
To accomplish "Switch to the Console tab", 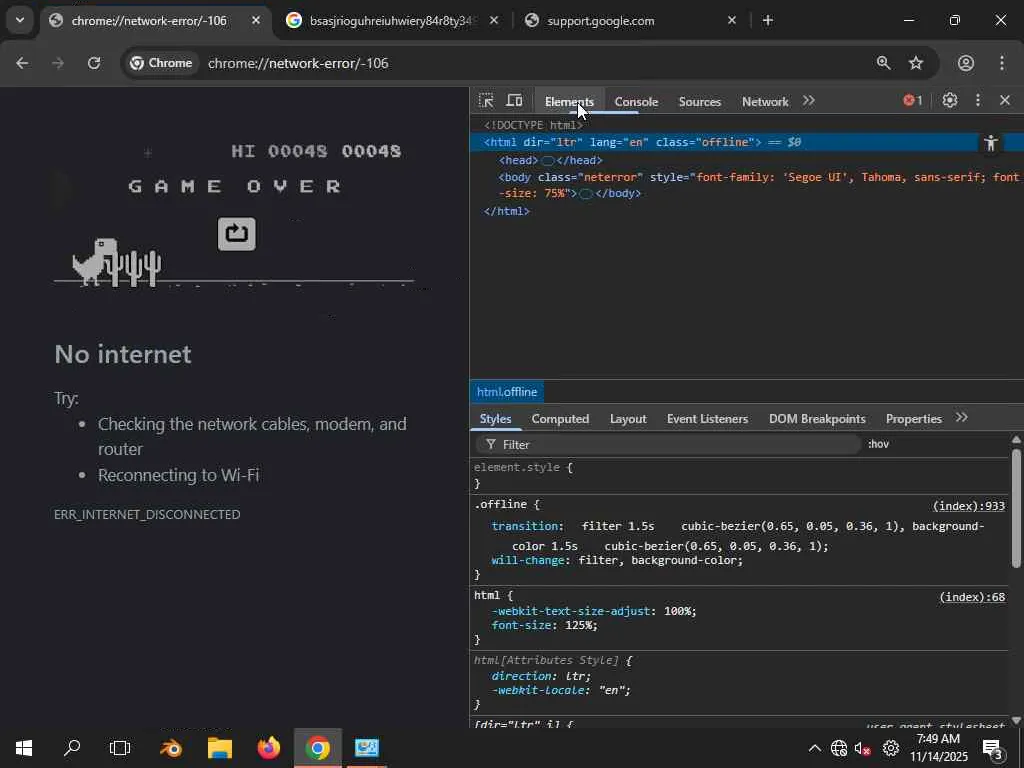I will click(636, 101).
